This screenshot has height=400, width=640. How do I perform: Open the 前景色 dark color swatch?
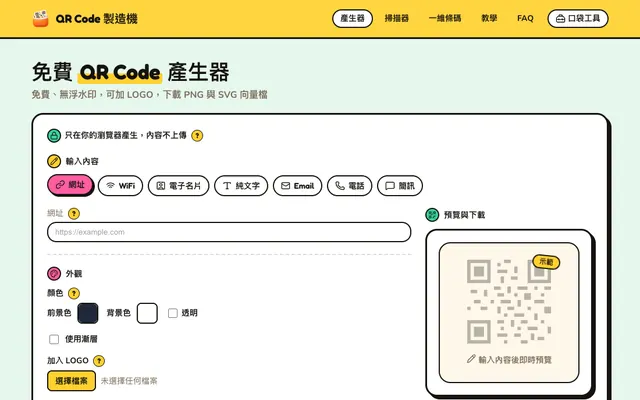point(88,313)
